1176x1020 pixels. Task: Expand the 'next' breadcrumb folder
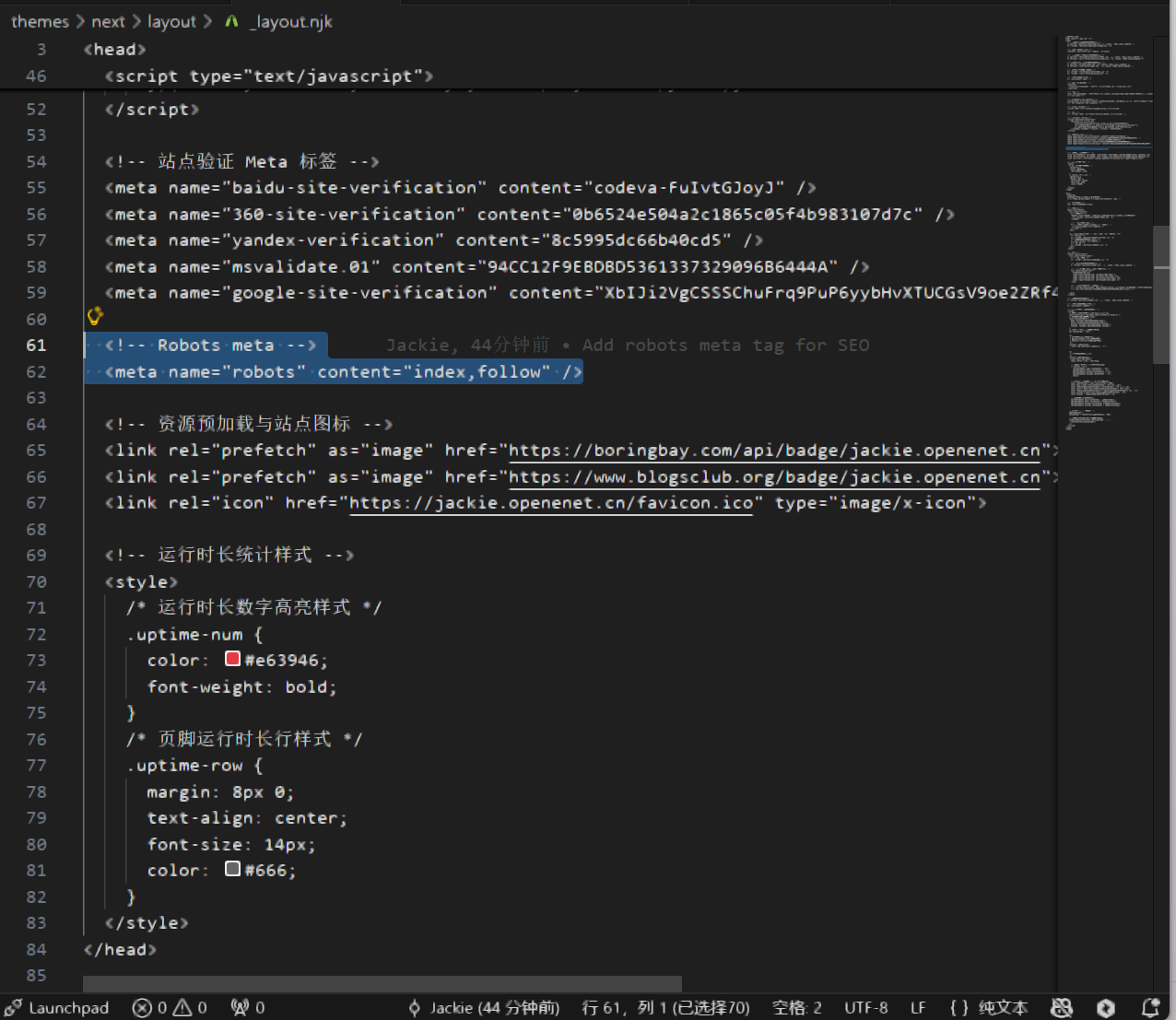[108, 21]
